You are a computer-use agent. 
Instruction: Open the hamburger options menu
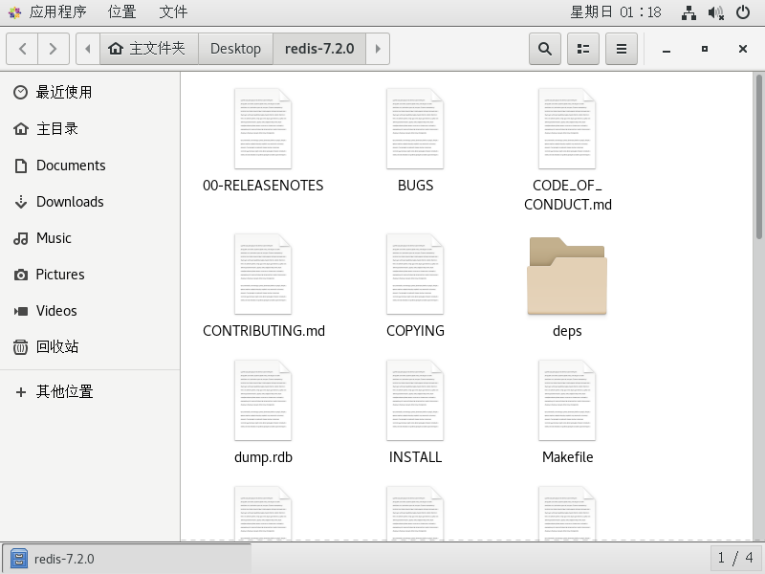pos(621,49)
